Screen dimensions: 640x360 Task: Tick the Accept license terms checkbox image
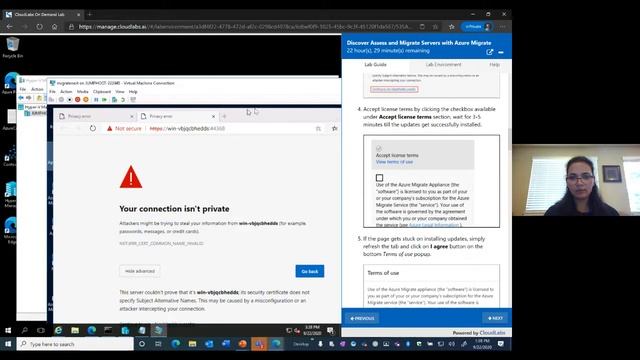pyautogui.click(x=379, y=178)
